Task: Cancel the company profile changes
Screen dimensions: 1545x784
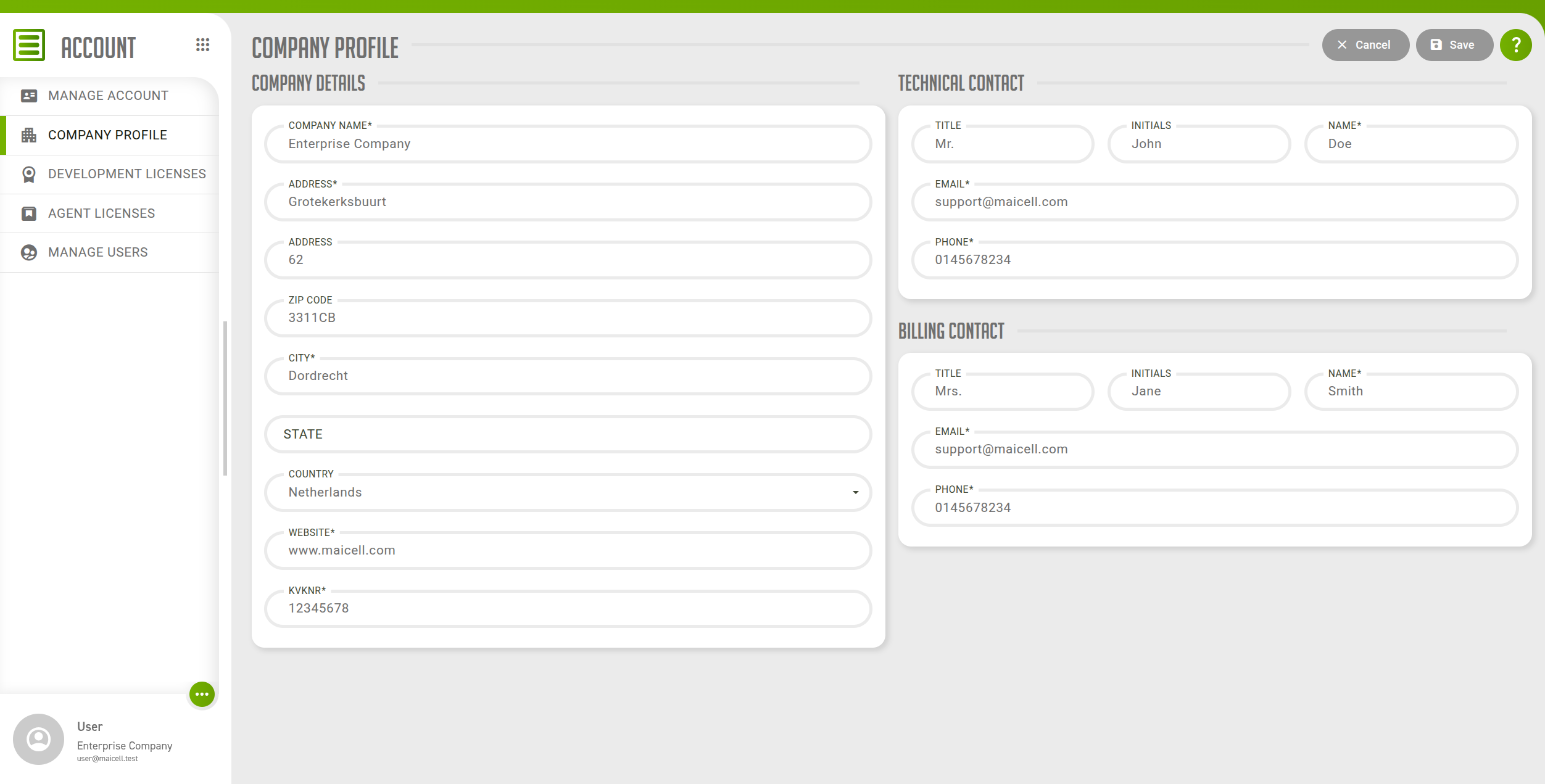Action: coord(1365,45)
